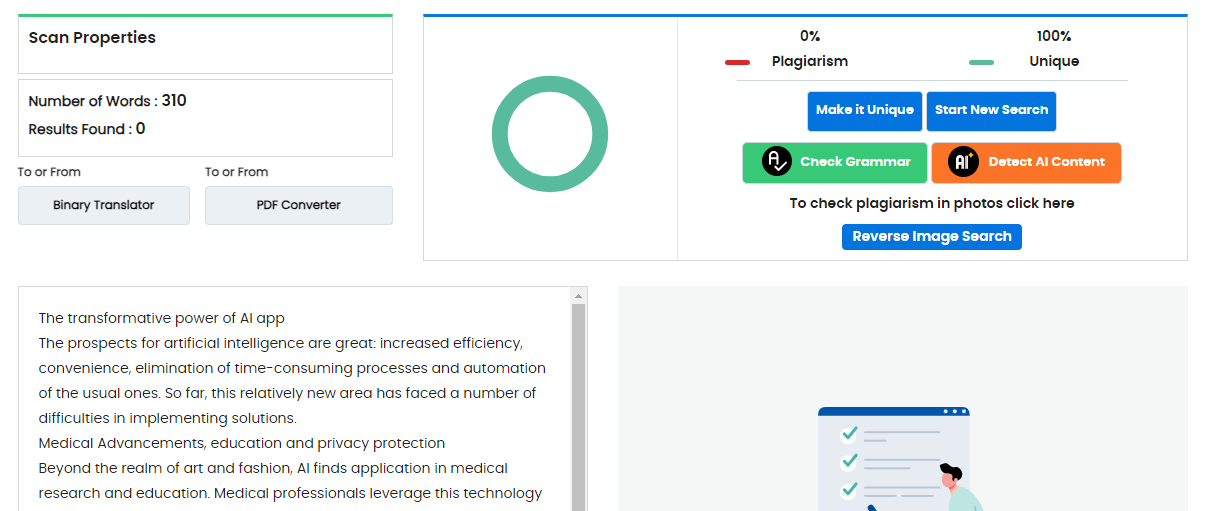Click the 'Plagiarism' legend label

[x=810, y=61]
